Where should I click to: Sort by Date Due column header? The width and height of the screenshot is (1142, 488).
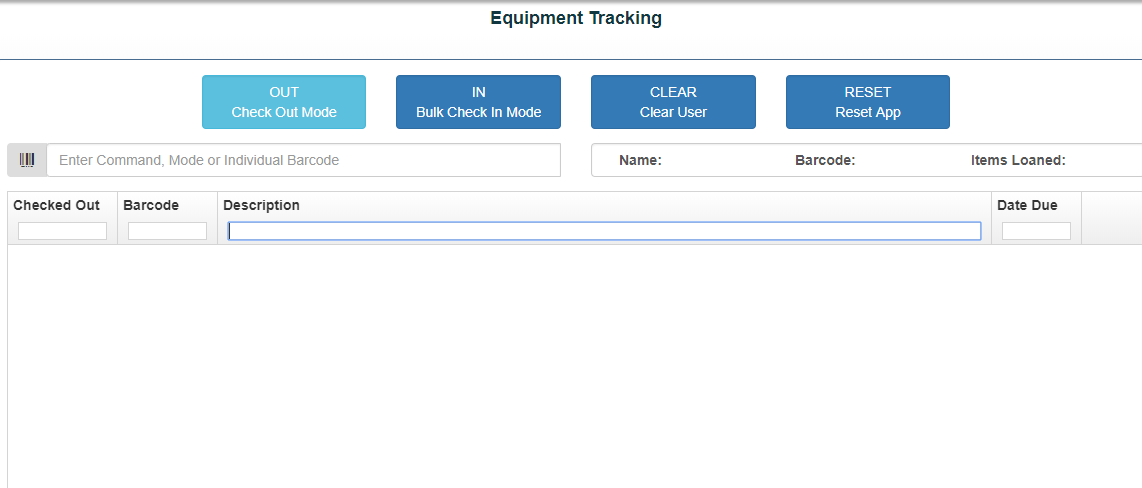click(1027, 205)
